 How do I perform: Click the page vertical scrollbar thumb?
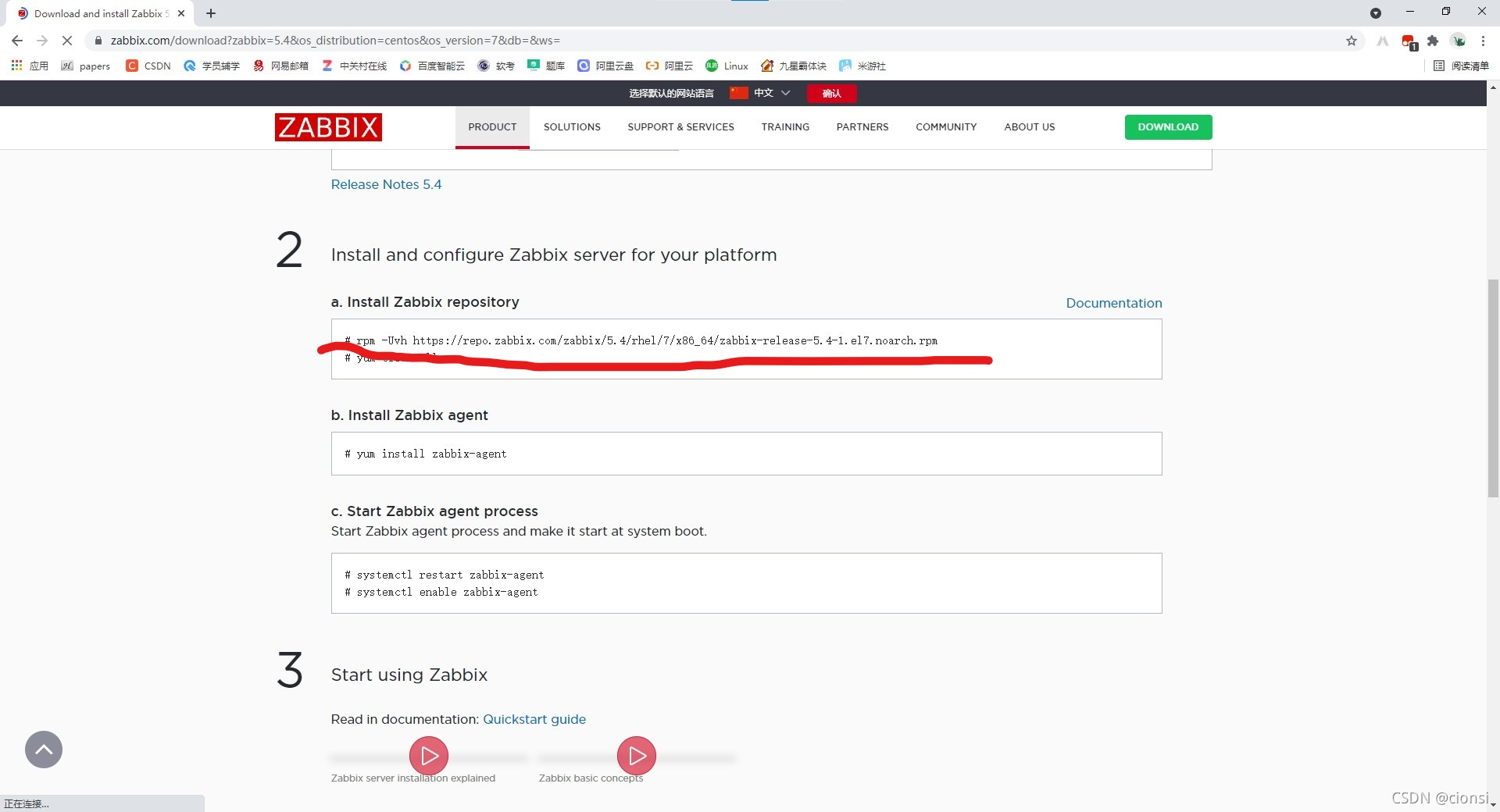[x=1493, y=388]
